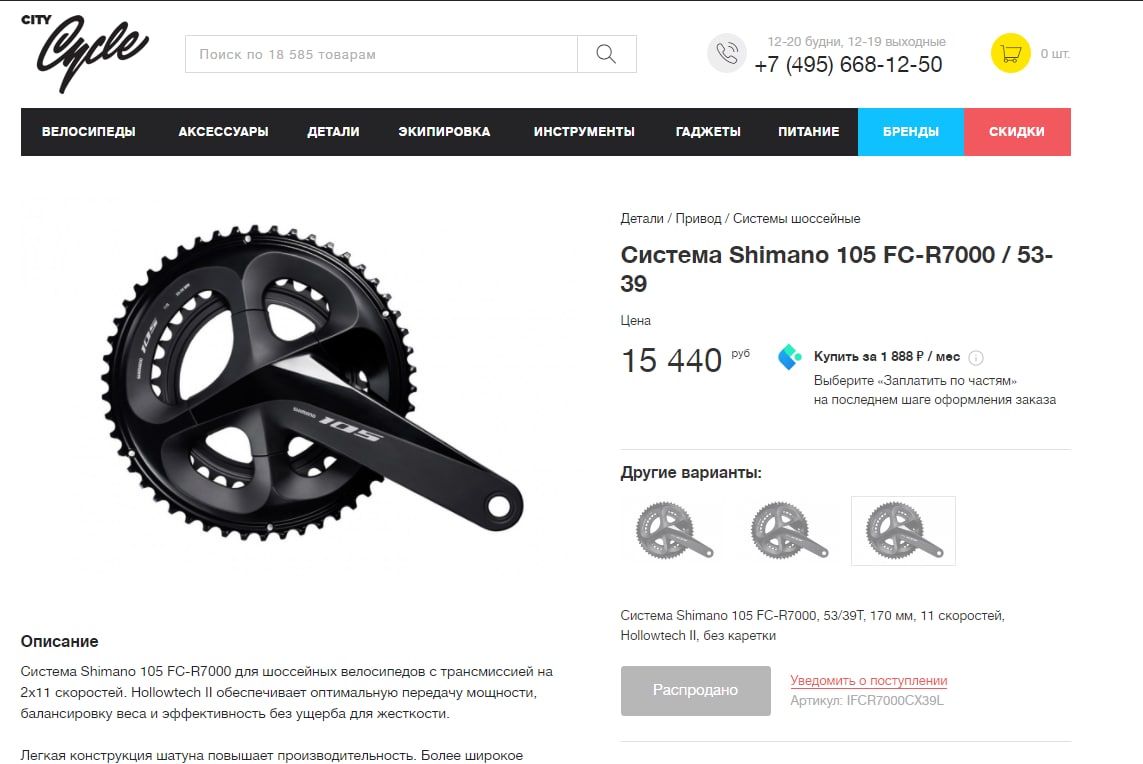Click the Уведомить о поступлении link
Screen dimensions: 1143x764
tap(869, 680)
